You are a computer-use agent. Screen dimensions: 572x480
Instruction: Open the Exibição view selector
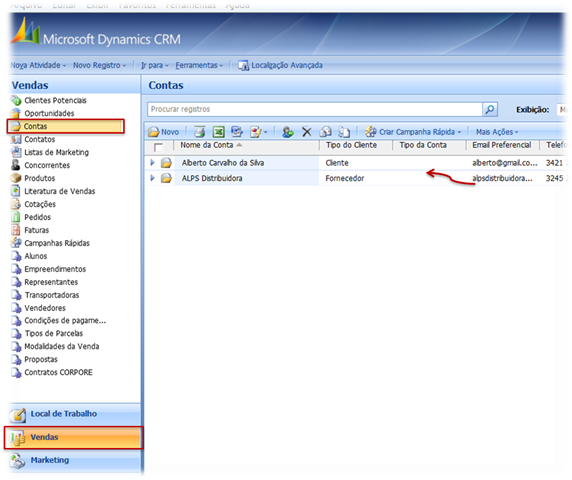(x=562, y=109)
